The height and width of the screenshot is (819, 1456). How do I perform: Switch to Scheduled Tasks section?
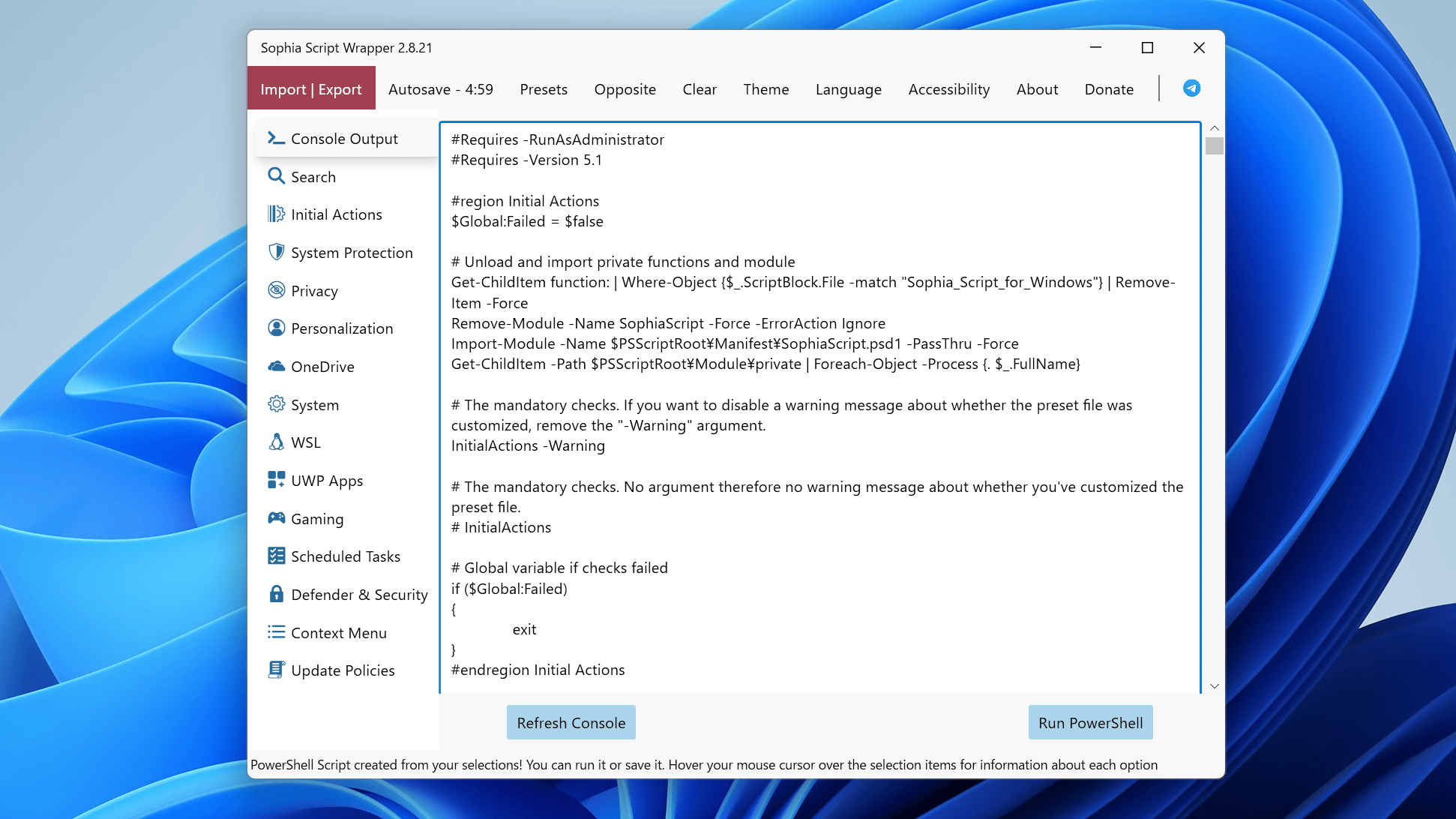(345, 556)
